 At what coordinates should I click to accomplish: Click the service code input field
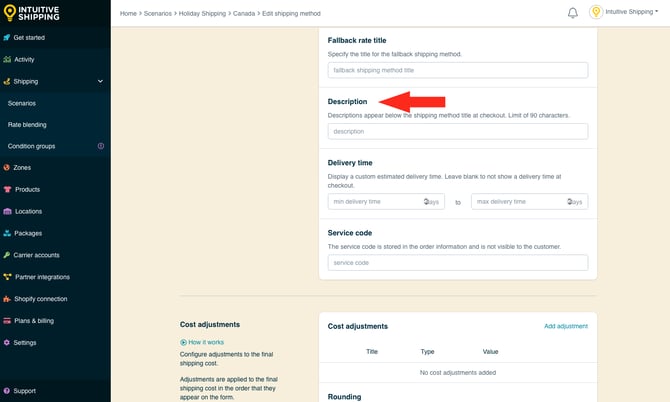point(457,262)
